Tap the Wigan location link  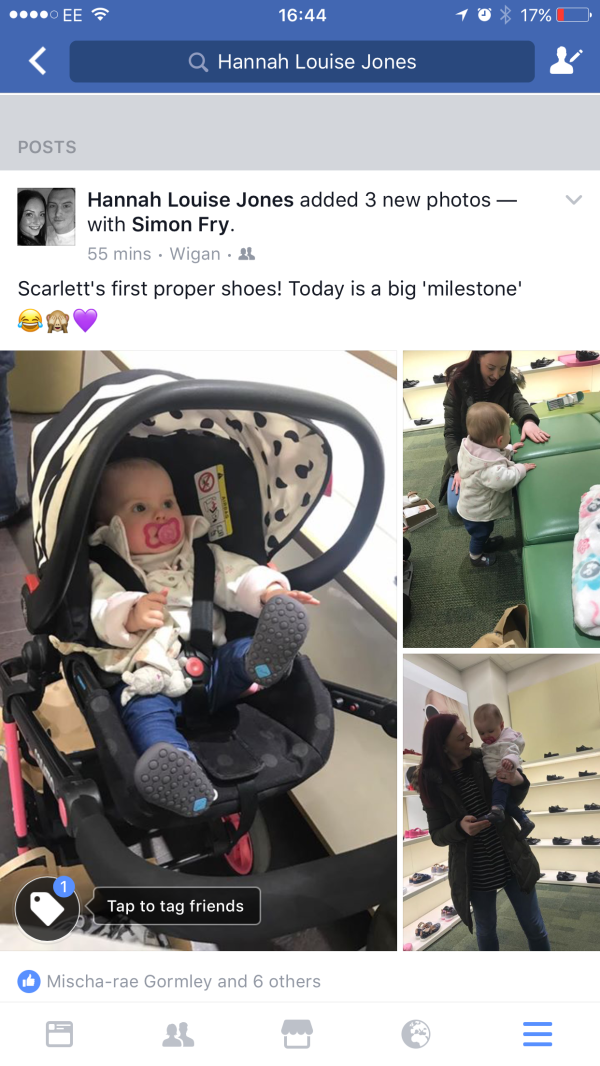point(195,254)
